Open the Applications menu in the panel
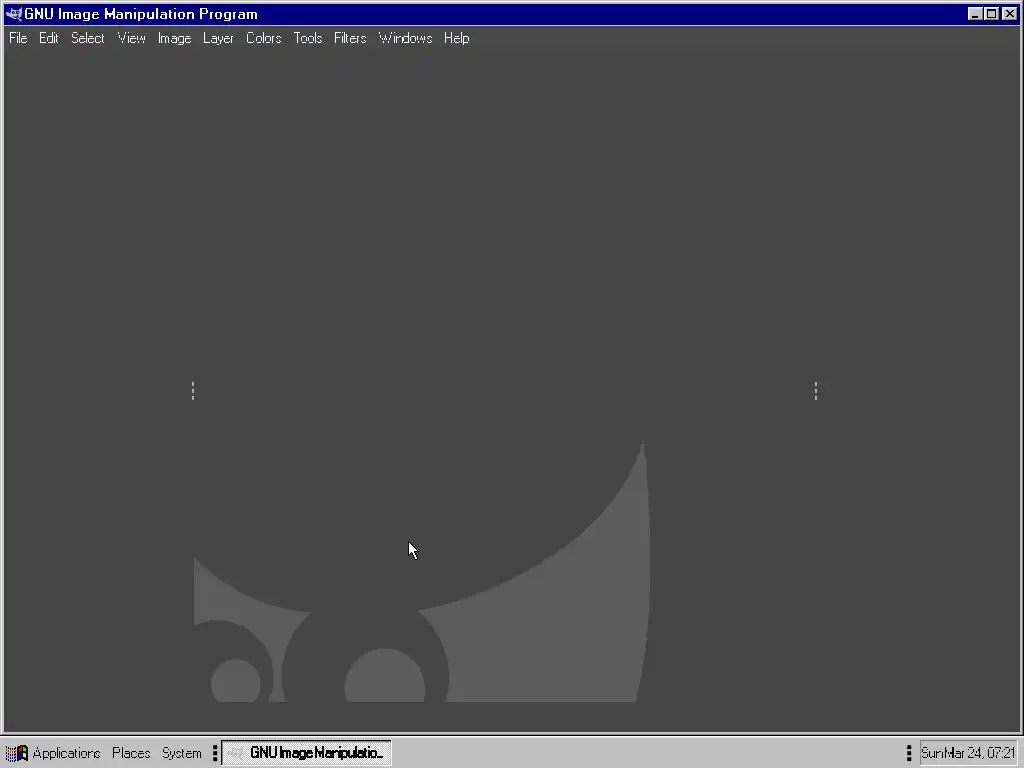1024x768 pixels. (x=66, y=753)
